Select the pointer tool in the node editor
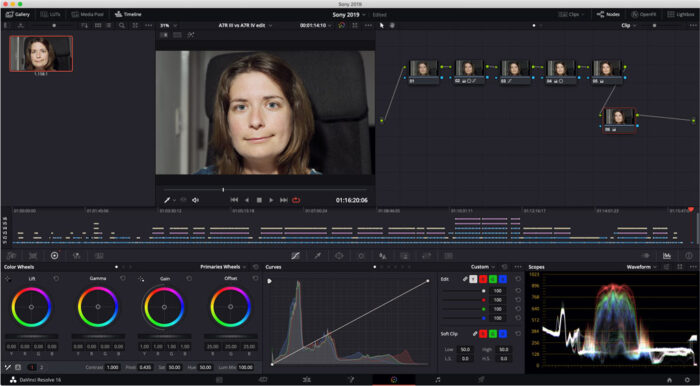 click(382, 25)
